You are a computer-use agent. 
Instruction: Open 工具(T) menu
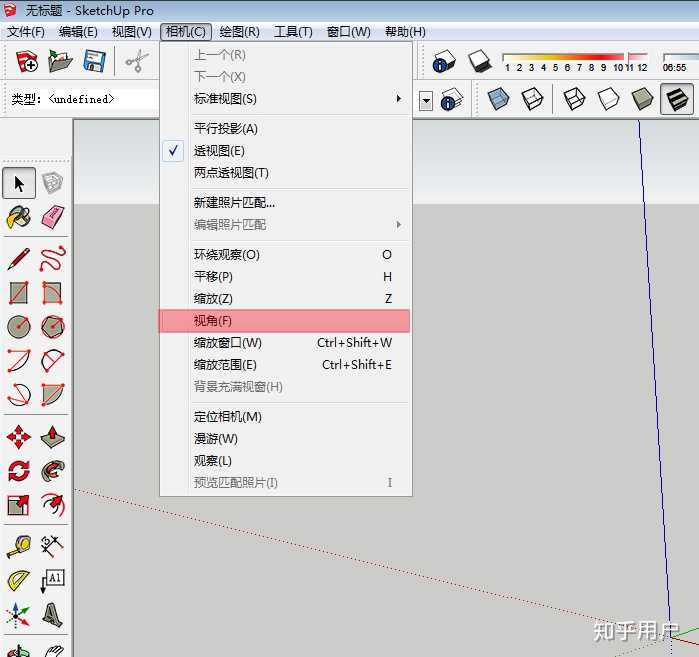tap(293, 32)
